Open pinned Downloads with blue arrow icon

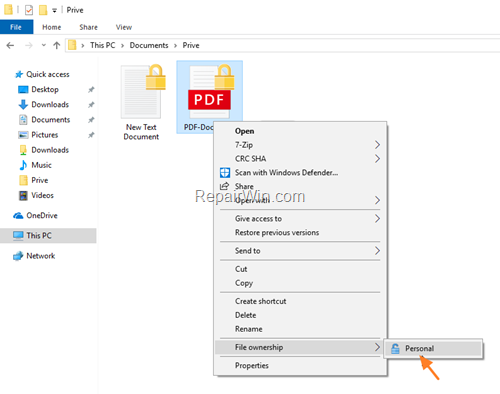click(50, 105)
